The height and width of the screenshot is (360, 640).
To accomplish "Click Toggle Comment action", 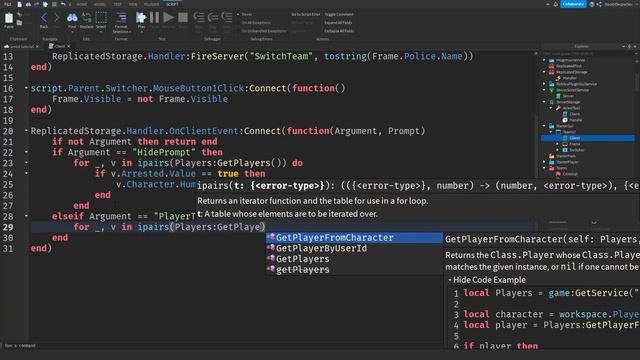I will (x=339, y=14).
